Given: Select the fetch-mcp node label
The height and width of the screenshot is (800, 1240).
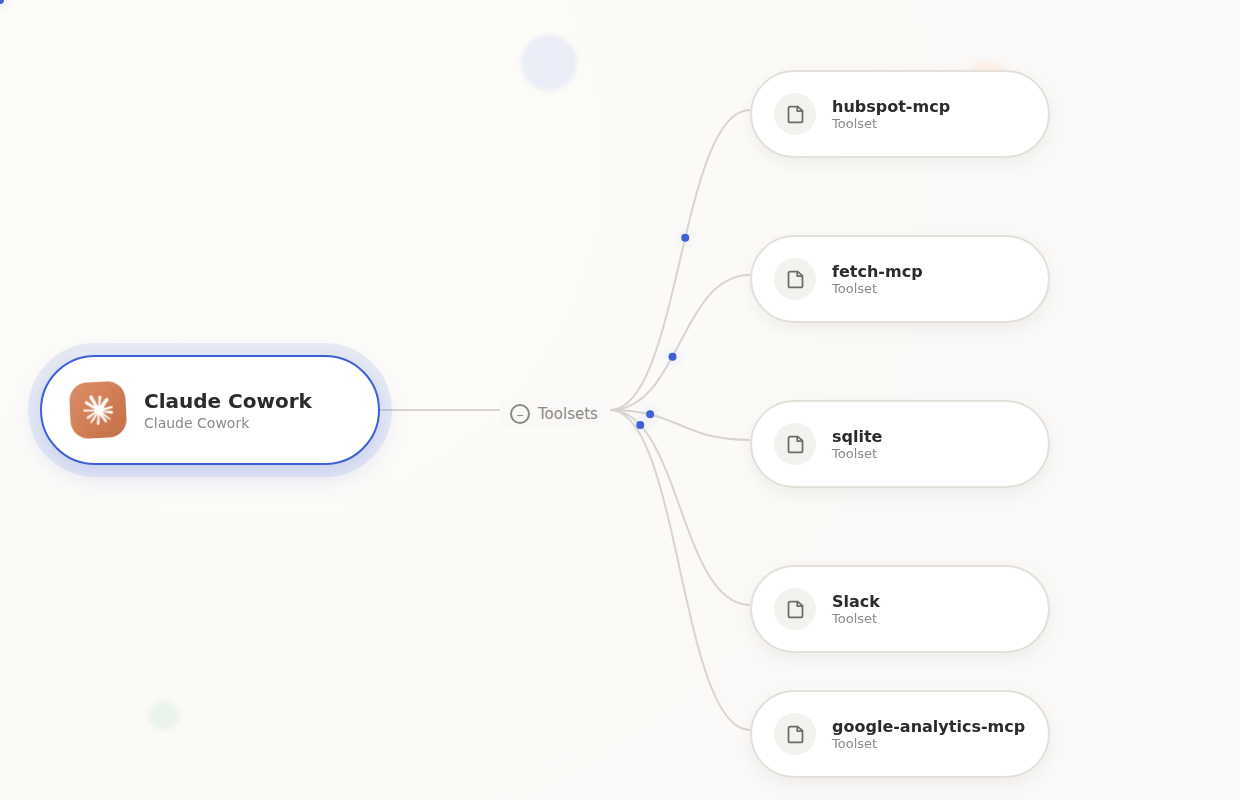Looking at the screenshot, I should 877,271.
